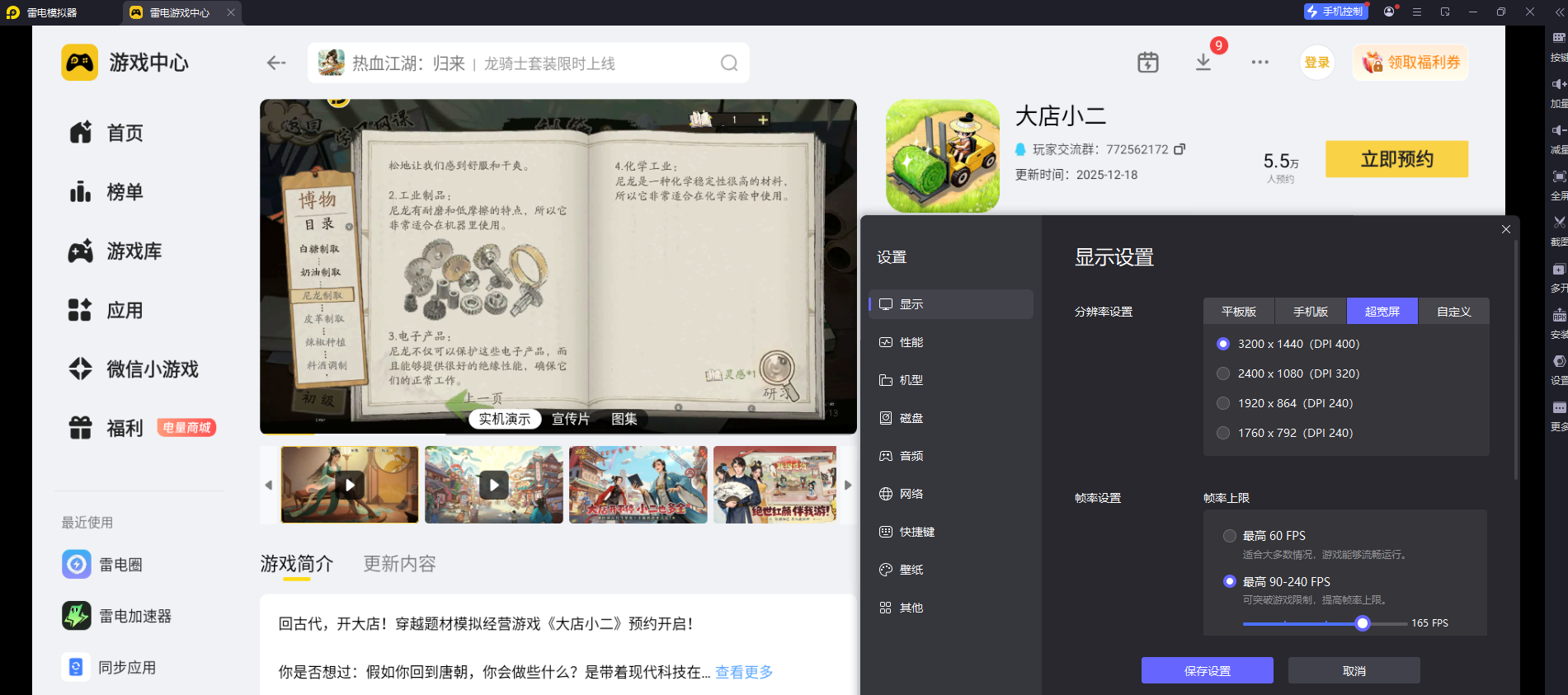Open 机型 settings category
This screenshot has width=1568, height=695.
coord(951,380)
